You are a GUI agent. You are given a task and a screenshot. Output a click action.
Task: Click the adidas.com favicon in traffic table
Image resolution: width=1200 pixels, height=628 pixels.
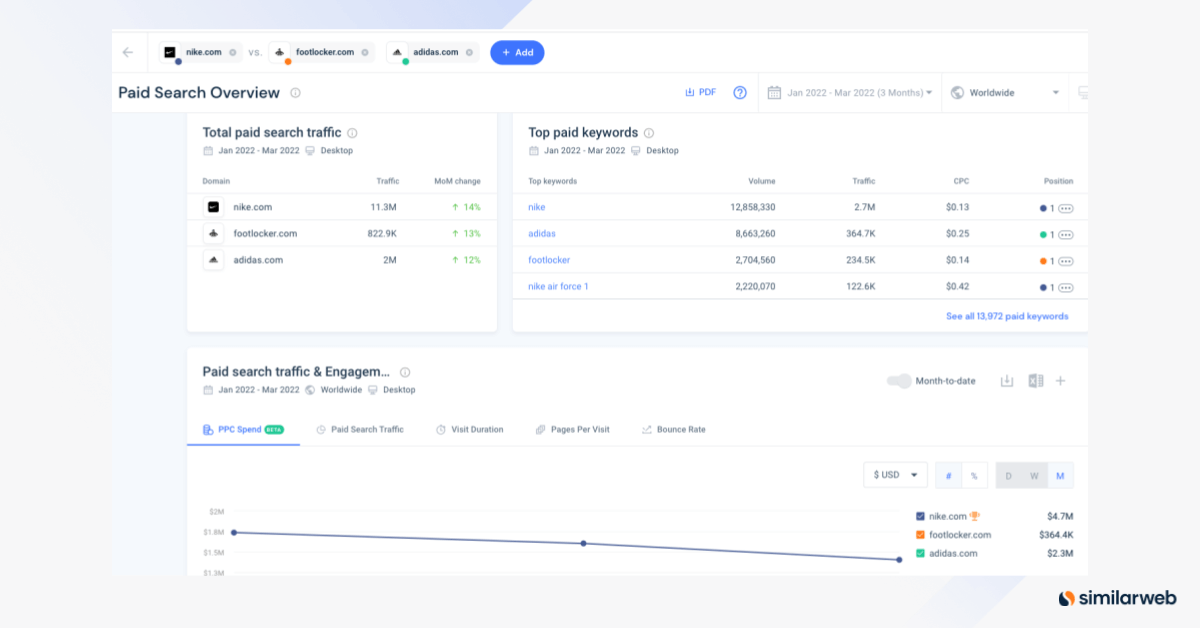click(x=213, y=259)
